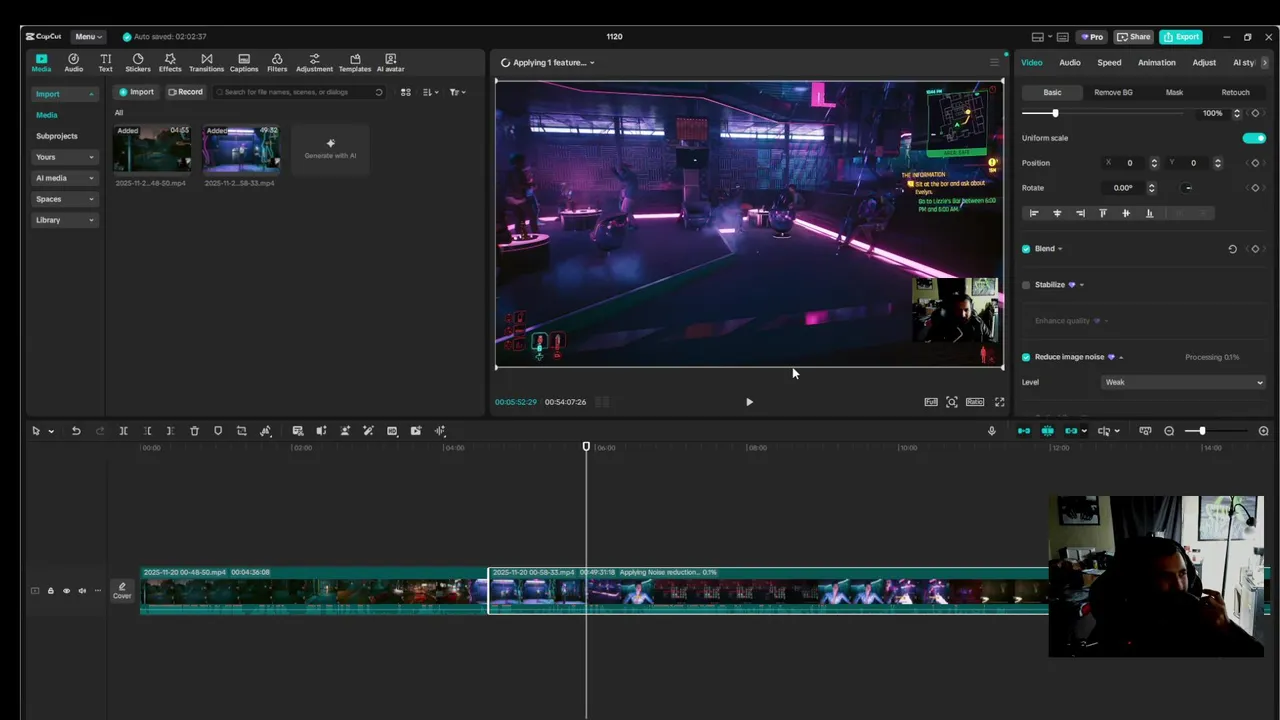Screen dimensions: 1280x720
Task: Open the noise reduction Level dropdown
Action: [1183, 382]
